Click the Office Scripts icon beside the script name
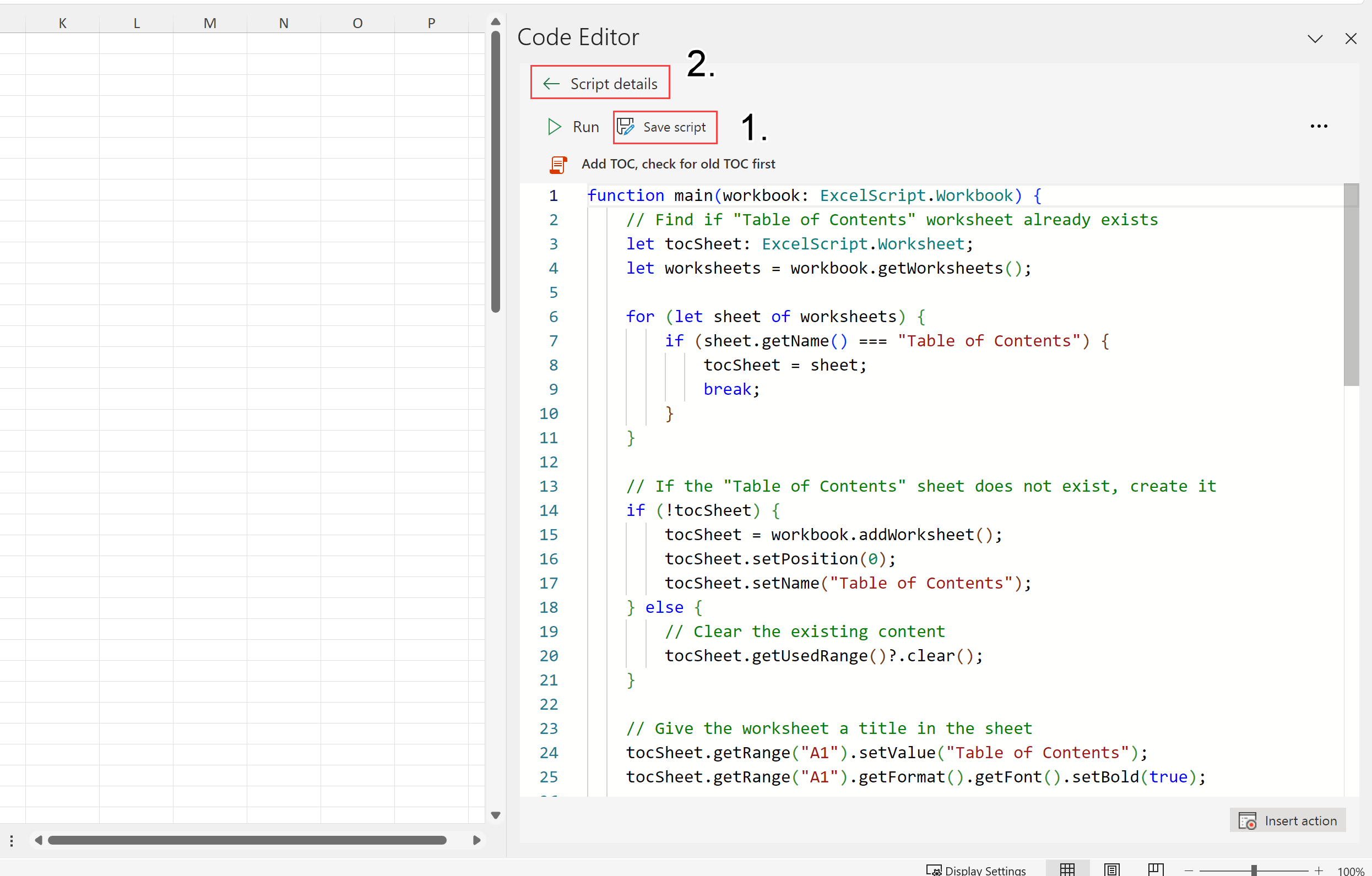The width and height of the screenshot is (1372, 876). tap(558, 164)
